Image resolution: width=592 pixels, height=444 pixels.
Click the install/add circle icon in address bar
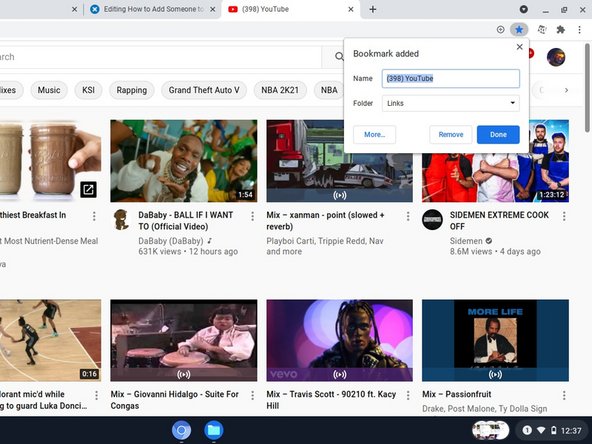(x=500, y=29)
